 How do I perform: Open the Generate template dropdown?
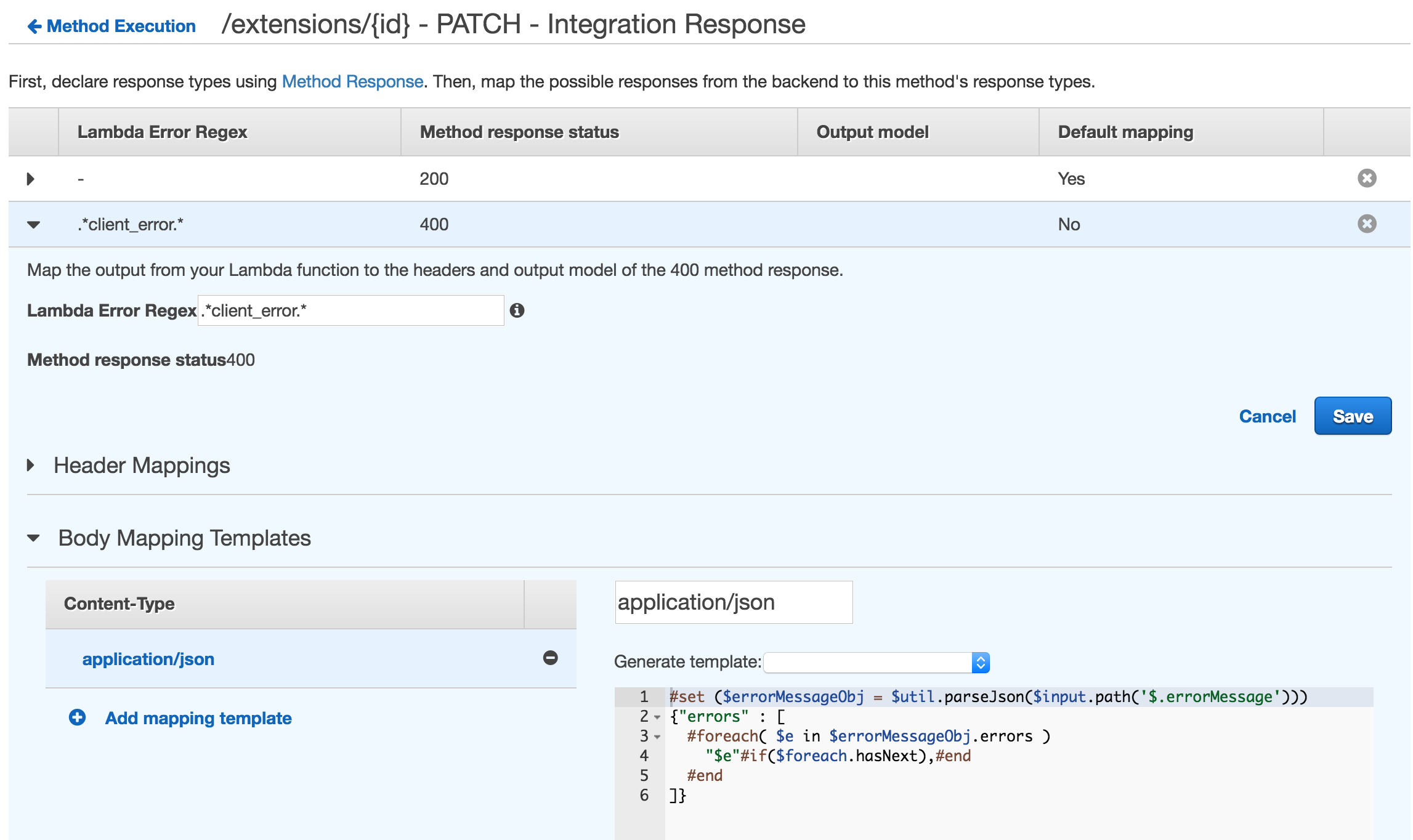coord(981,662)
